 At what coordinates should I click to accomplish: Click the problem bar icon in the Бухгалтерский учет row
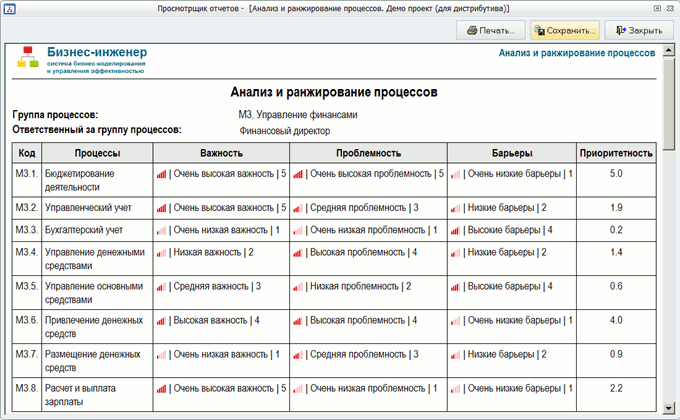[x=298, y=230]
